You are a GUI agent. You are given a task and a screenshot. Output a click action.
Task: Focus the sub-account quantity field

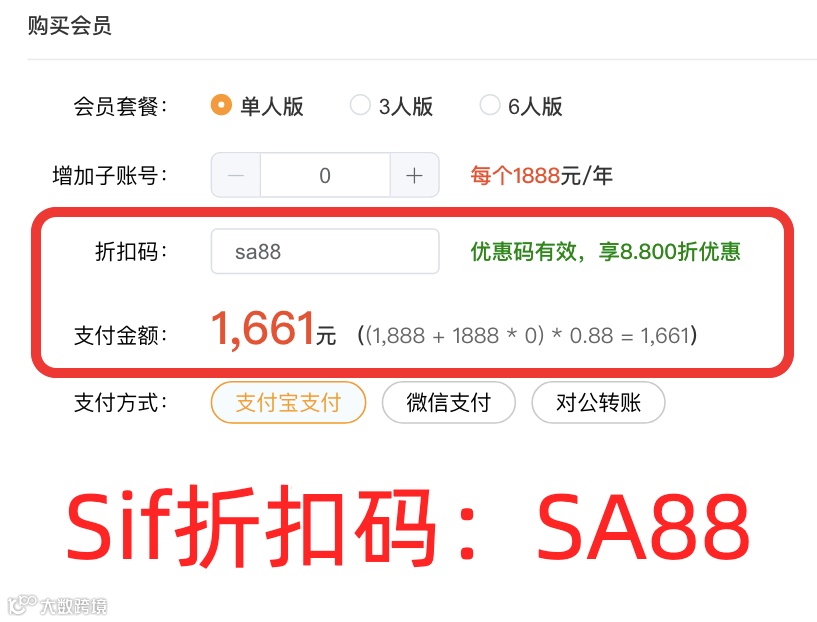pos(325,175)
